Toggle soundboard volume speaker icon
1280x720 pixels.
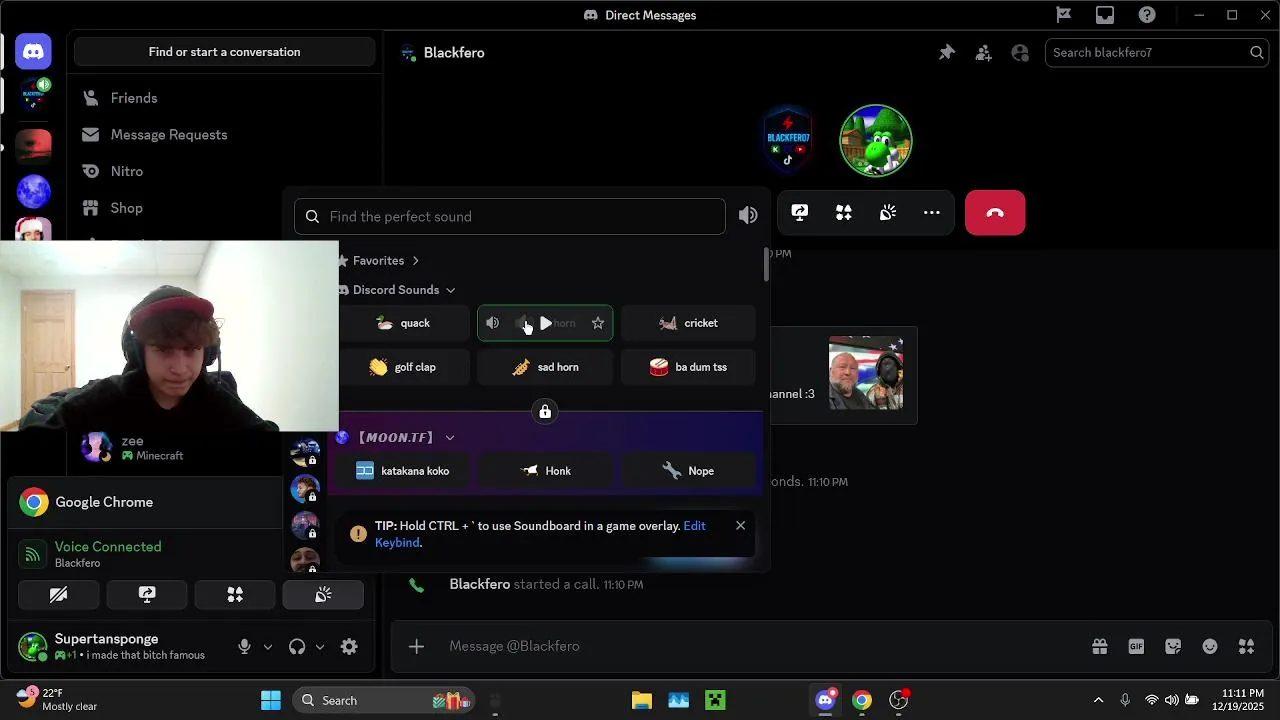(x=748, y=215)
